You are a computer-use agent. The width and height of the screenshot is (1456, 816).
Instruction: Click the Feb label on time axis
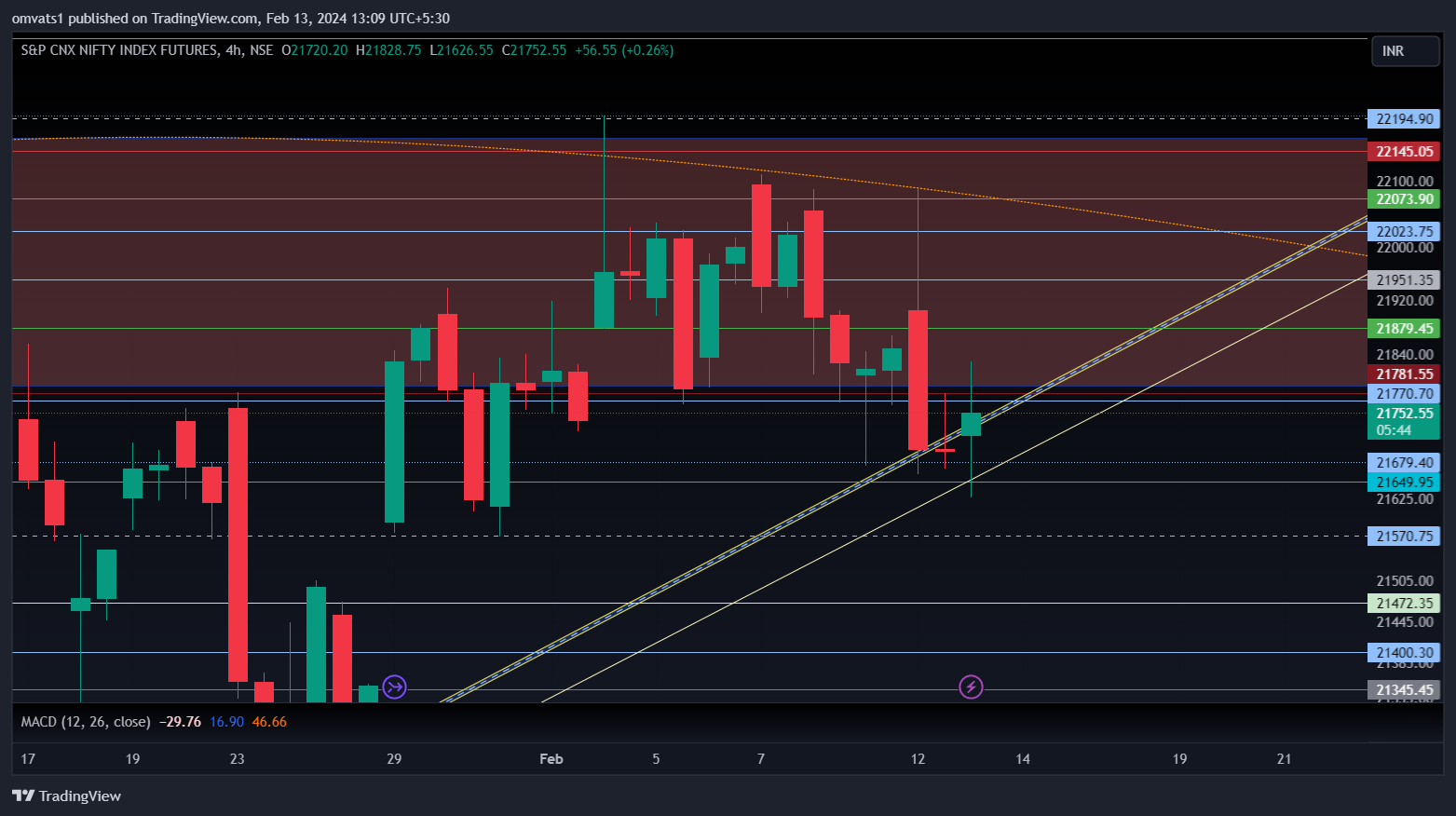tap(551, 759)
